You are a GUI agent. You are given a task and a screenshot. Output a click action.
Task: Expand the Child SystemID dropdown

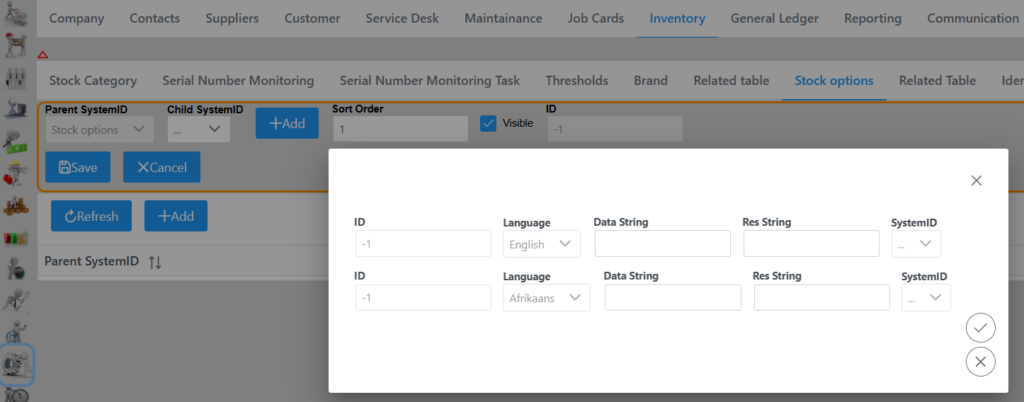pyautogui.click(x=198, y=129)
